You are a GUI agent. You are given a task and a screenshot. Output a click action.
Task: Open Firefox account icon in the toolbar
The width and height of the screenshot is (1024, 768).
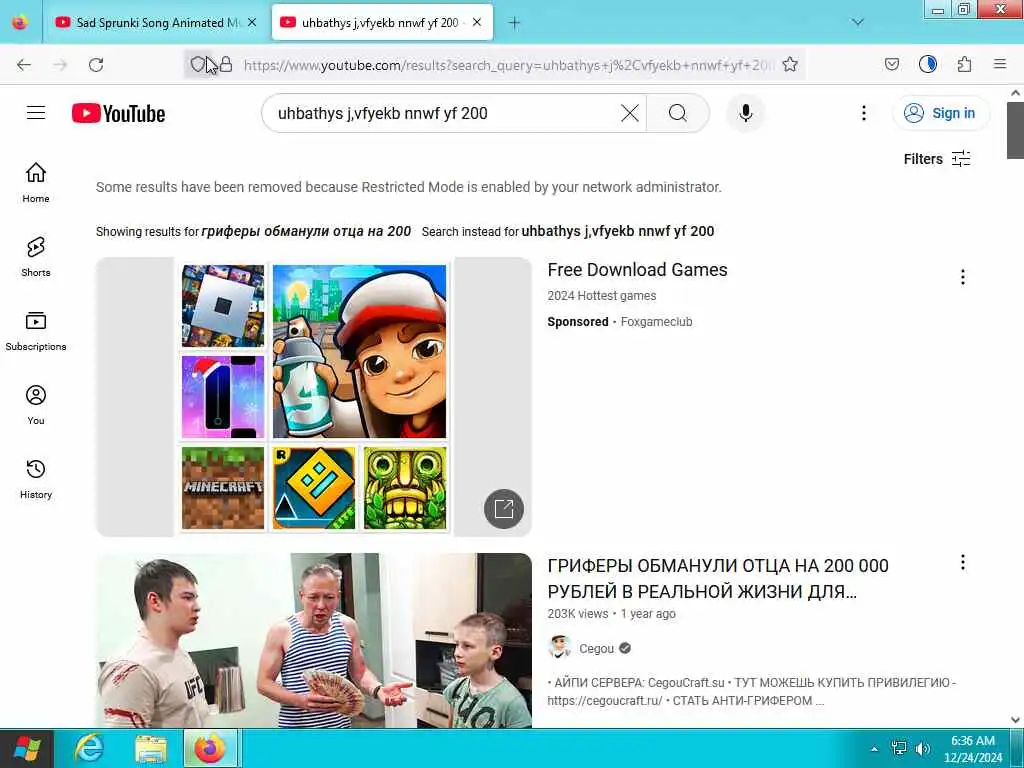click(927, 64)
